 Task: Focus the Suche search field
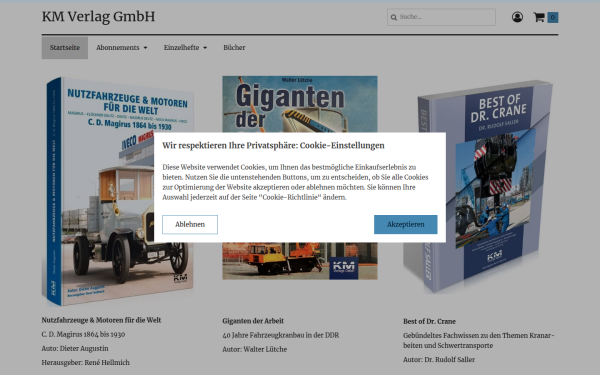[441, 17]
